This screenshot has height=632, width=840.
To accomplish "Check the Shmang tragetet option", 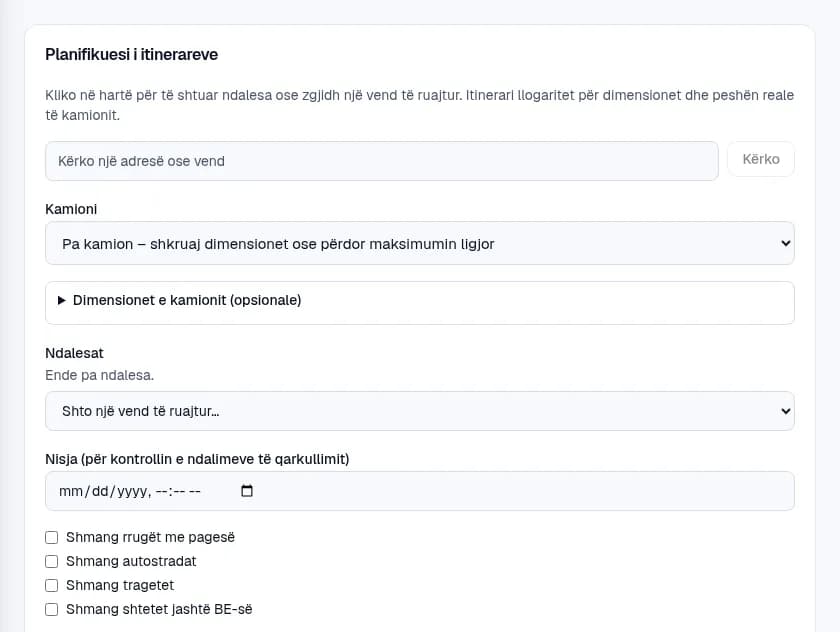I will pos(51,585).
